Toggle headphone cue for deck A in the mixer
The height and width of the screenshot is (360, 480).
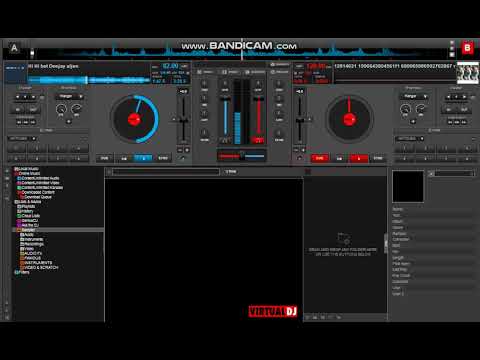(x=225, y=140)
